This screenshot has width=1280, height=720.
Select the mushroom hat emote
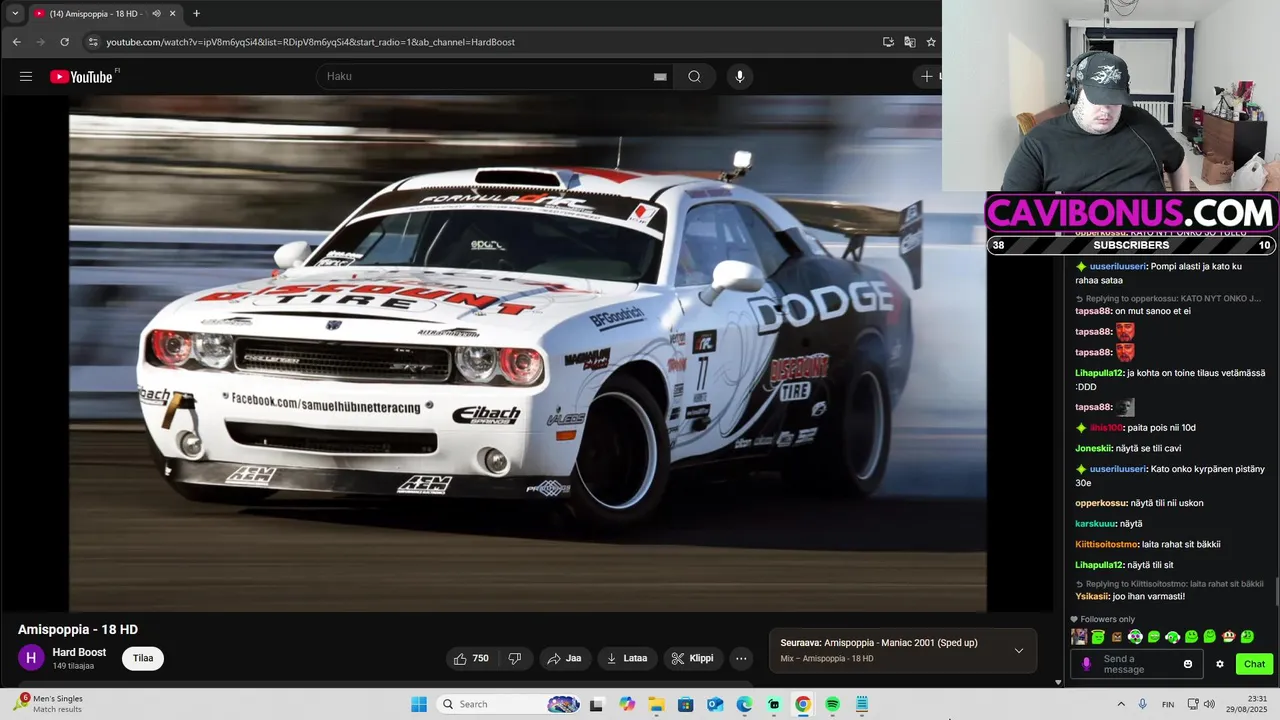point(1228,636)
